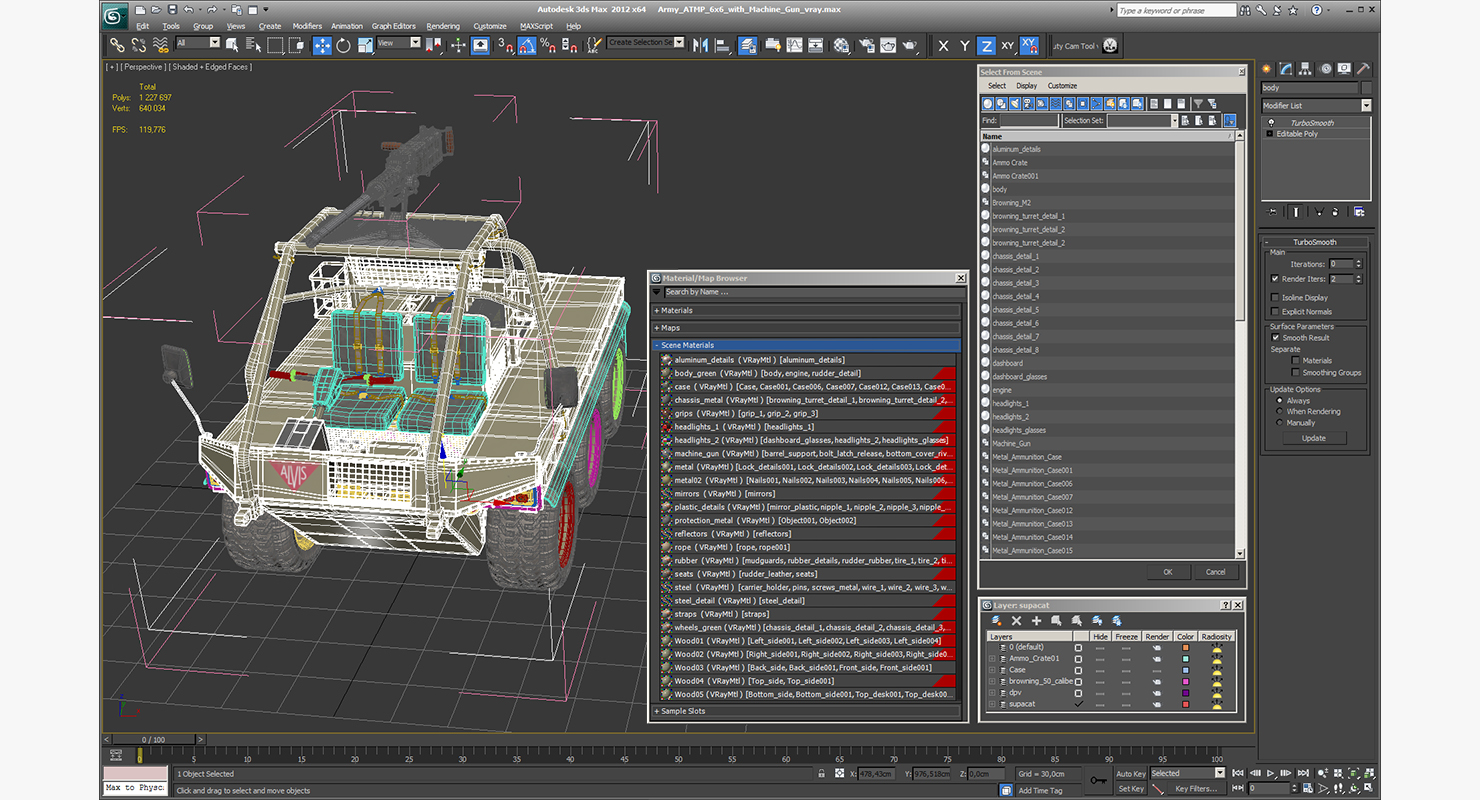Click the supacat layer red color swatch
1480x800 pixels.
tap(1186, 704)
